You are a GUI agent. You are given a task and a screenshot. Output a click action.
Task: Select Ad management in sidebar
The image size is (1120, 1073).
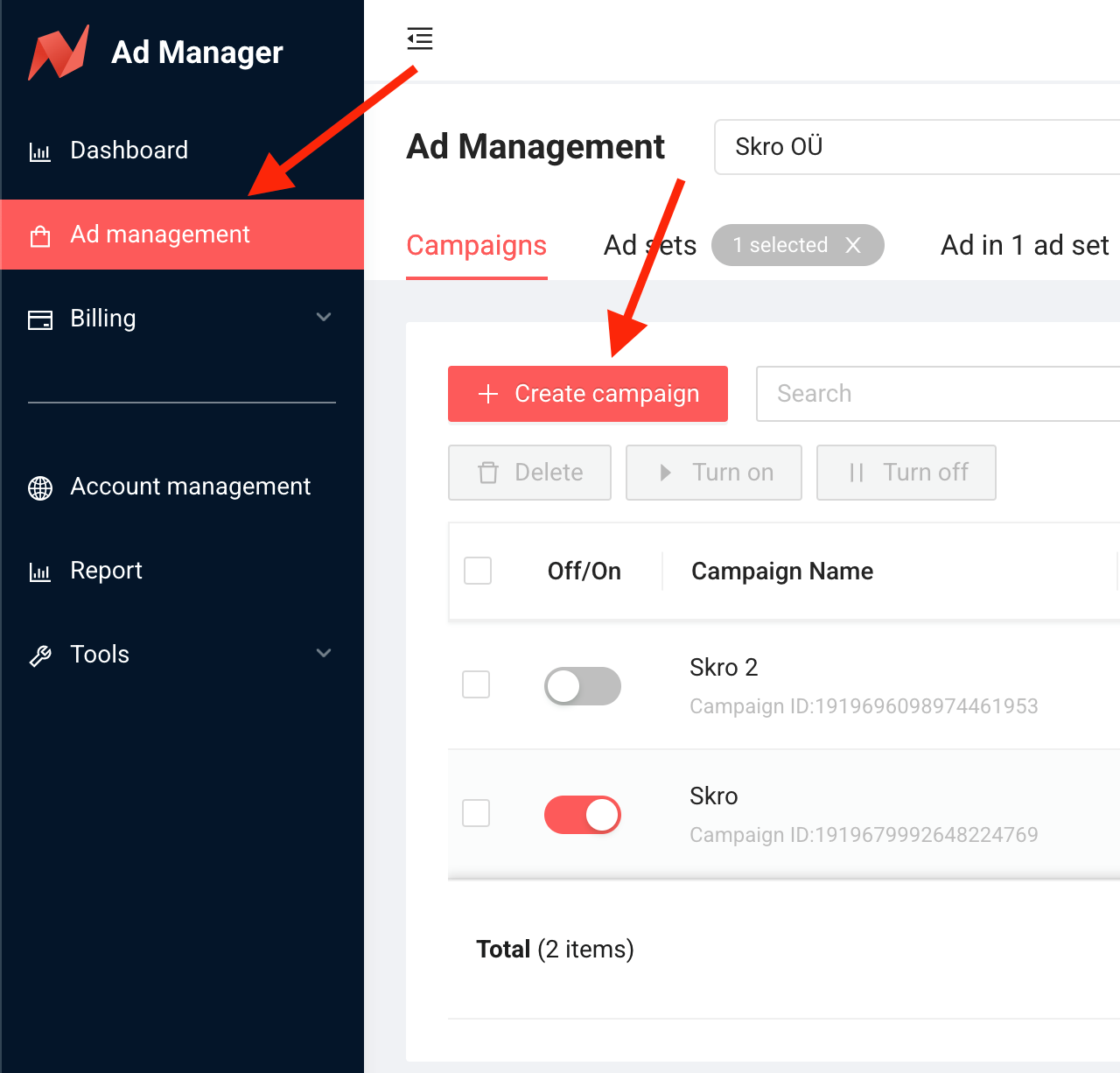[x=182, y=235]
